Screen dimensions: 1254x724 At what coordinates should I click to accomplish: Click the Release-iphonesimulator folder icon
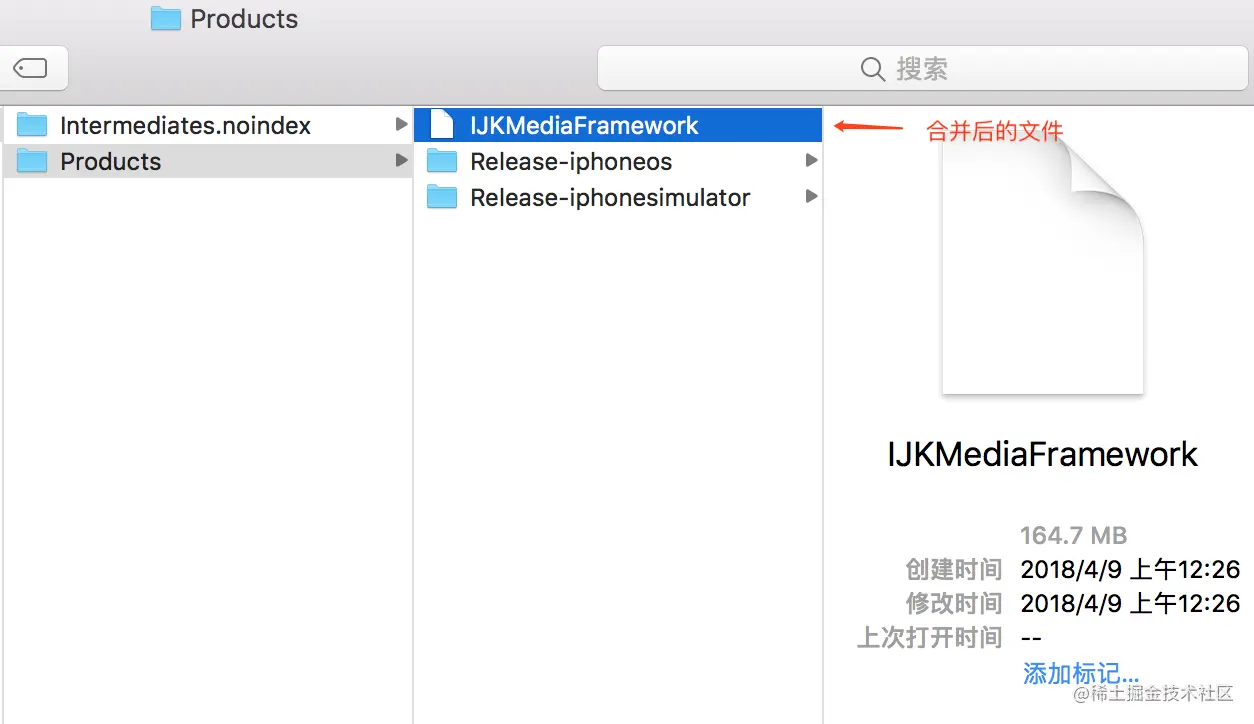pyautogui.click(x=441, y=197)
